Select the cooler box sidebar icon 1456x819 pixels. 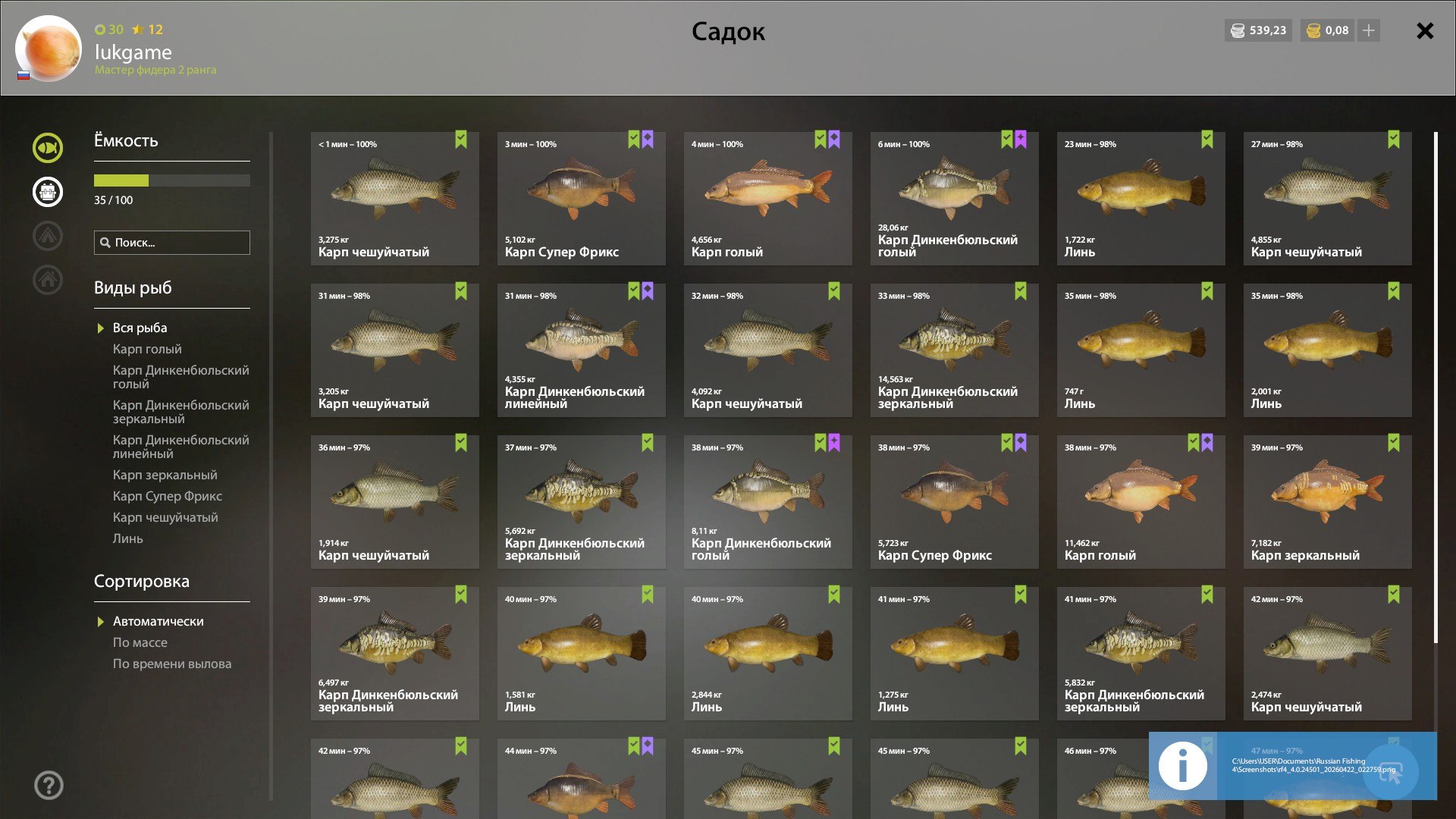click(x=48, y=192)
